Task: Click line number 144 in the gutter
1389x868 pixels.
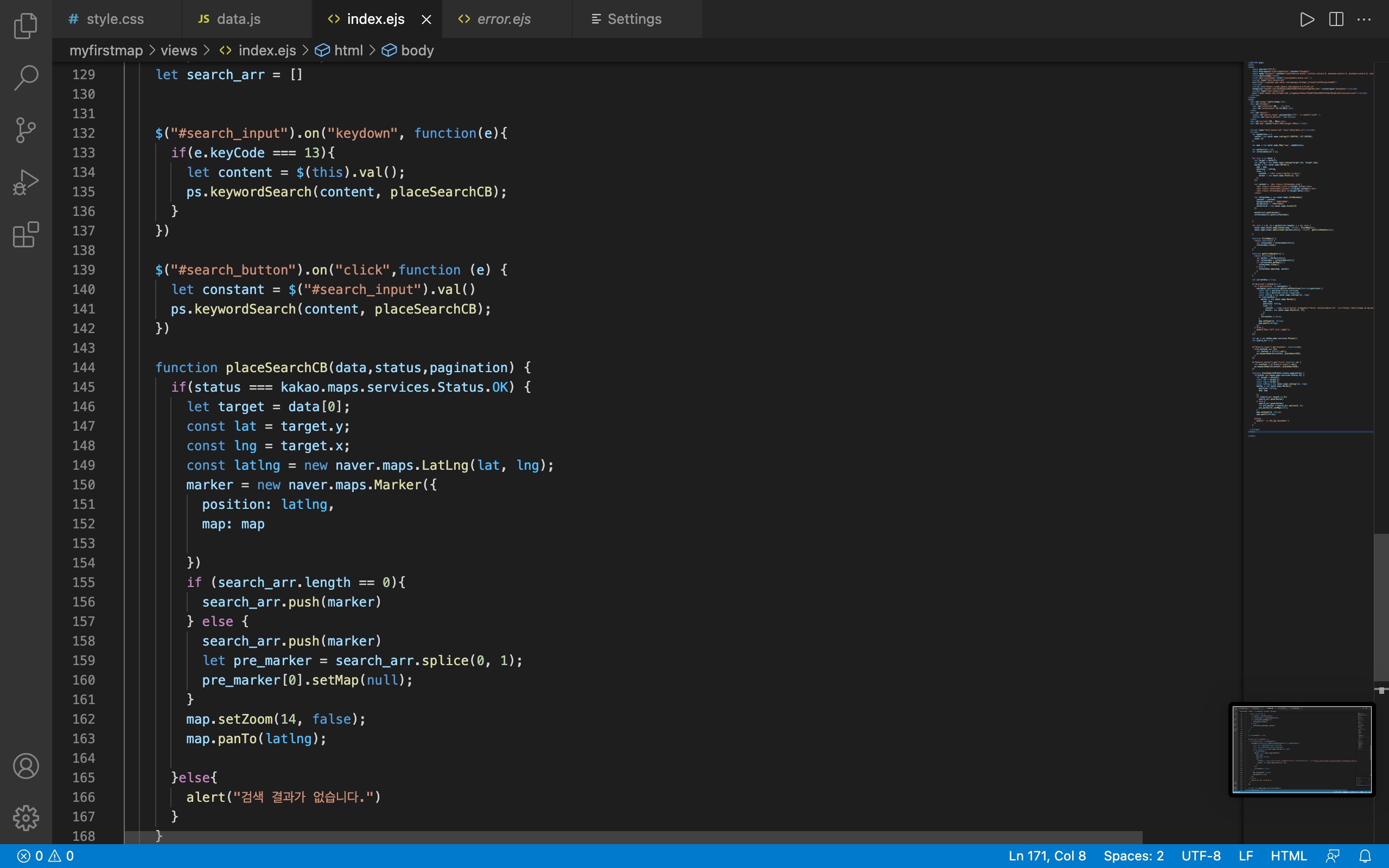Action: tap(84, 367)
